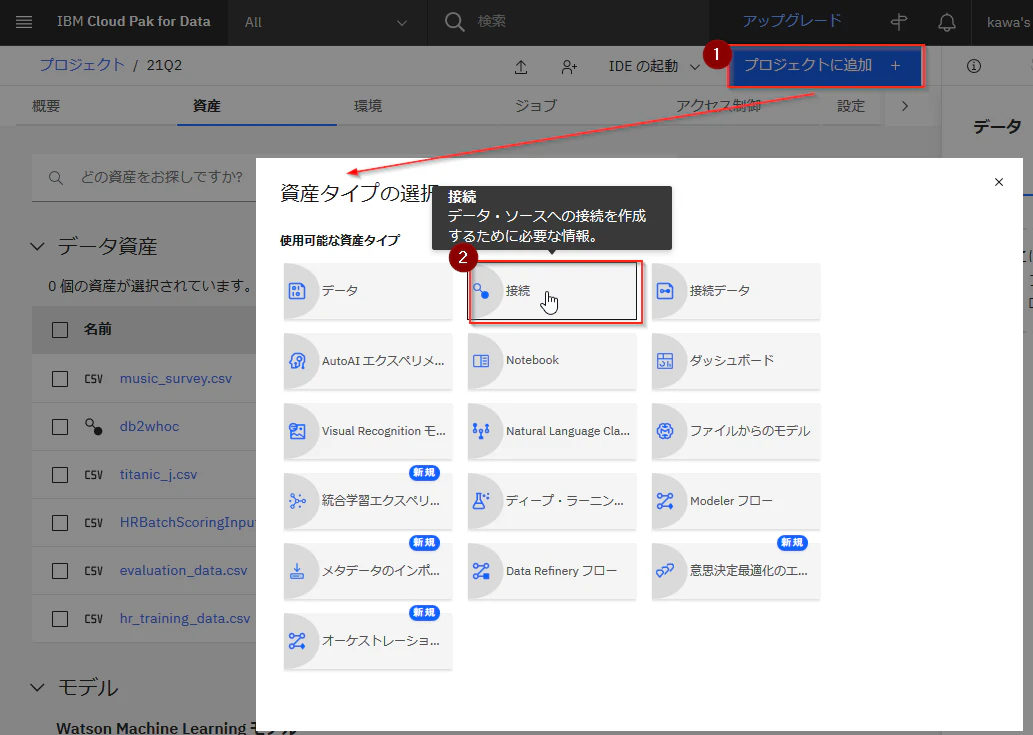Click the アップグレード link
This screenshot has width=1033, height=735.
(x=792, y=21)
